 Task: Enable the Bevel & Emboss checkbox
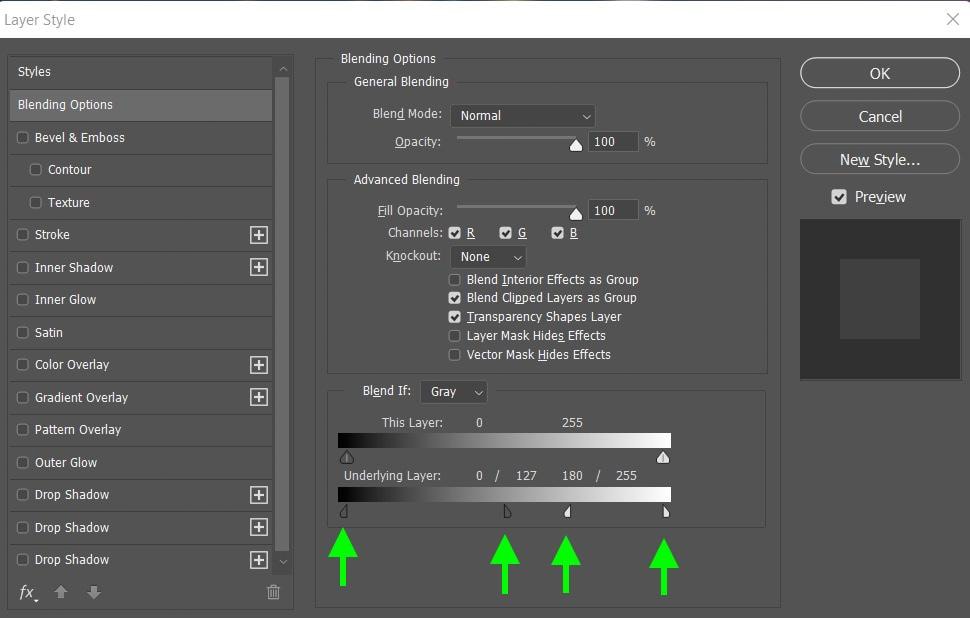[x=23, y=137]
